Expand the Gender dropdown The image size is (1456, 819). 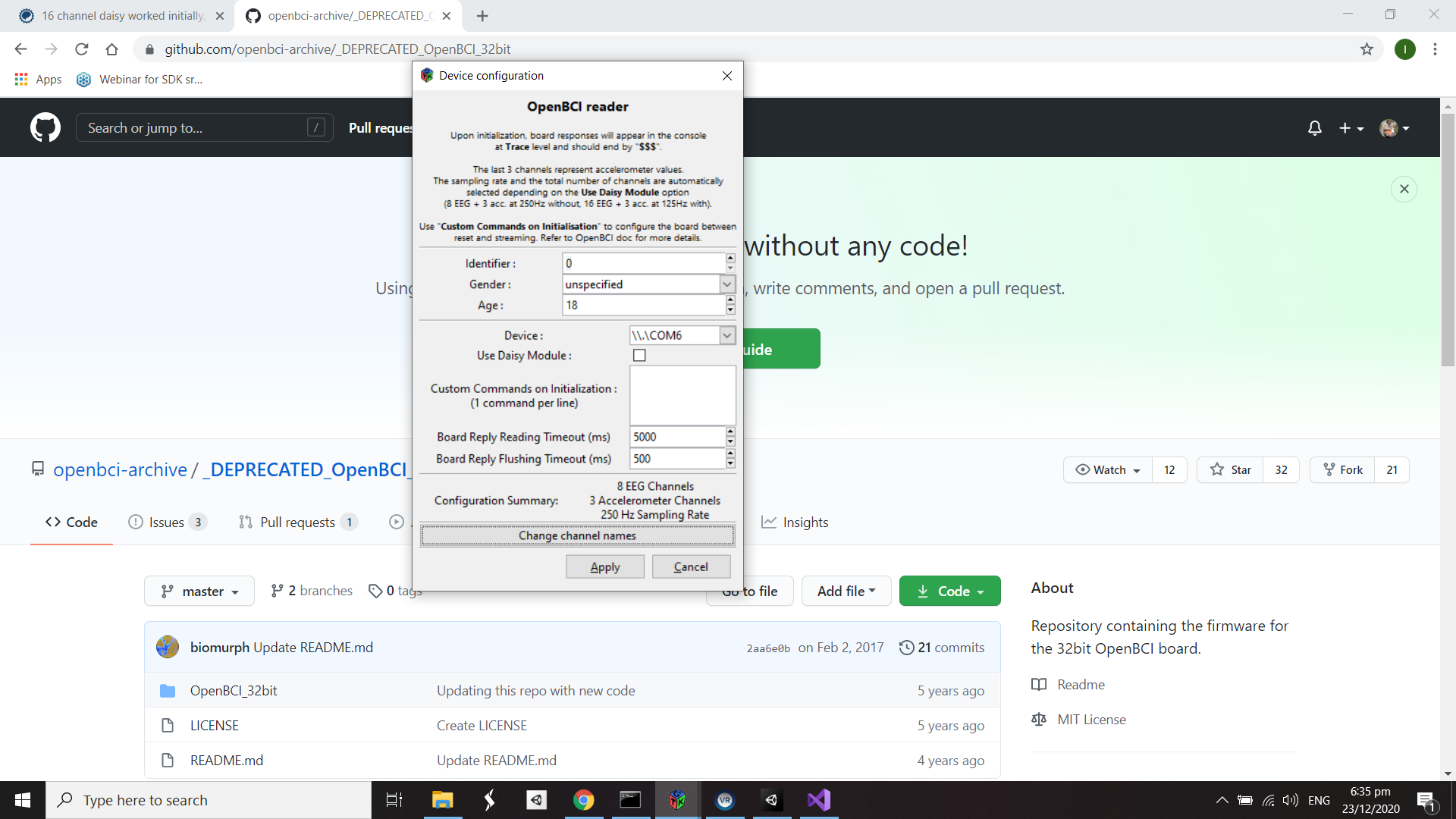[727, 284]
